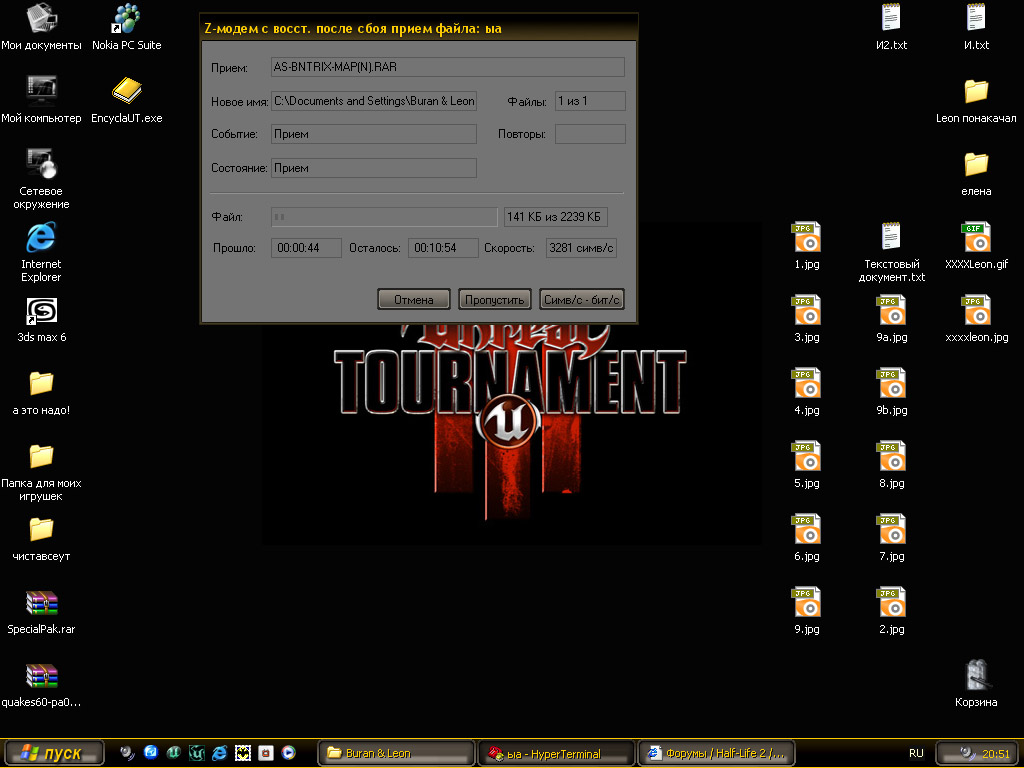Select XXXXLeon.gif file
This screenshot has height=768, width=1024.
pyautogui.click(x=976, y=247)
